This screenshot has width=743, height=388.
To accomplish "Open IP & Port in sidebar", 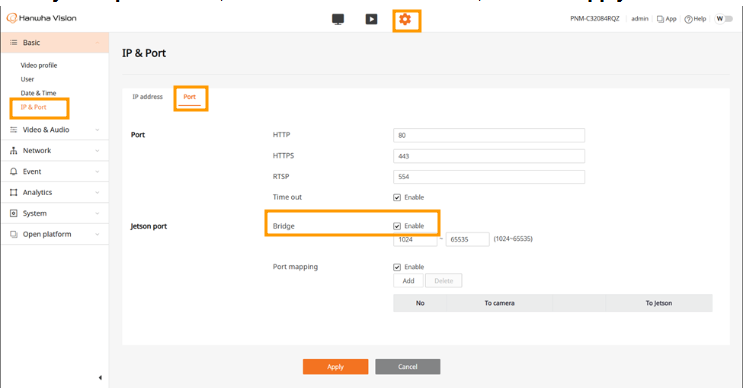I will 33,107.
